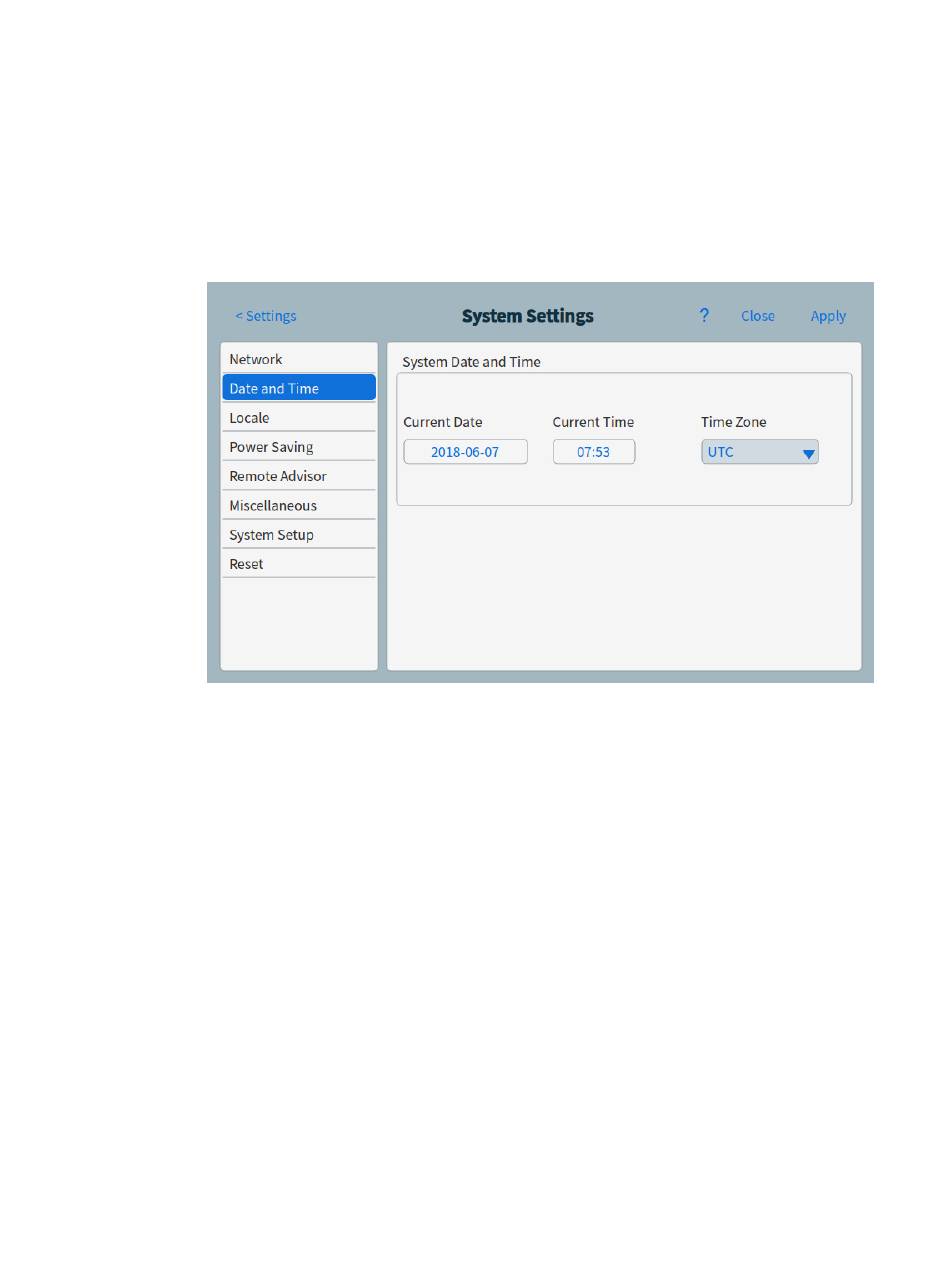The width and height of the screenshot is (950, 1267).
Task: Click the Time Zone label
Action: (x=734, y=422)
